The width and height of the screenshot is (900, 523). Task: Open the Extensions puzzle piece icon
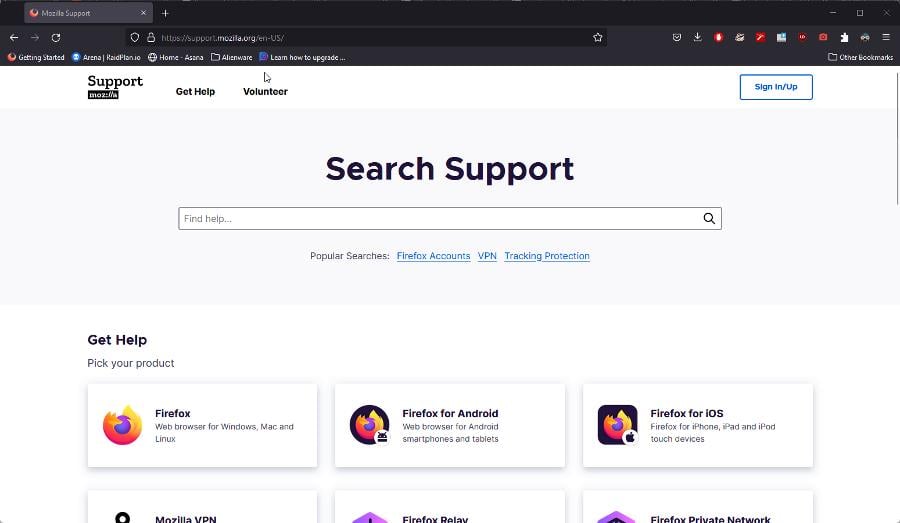[844, 37]
